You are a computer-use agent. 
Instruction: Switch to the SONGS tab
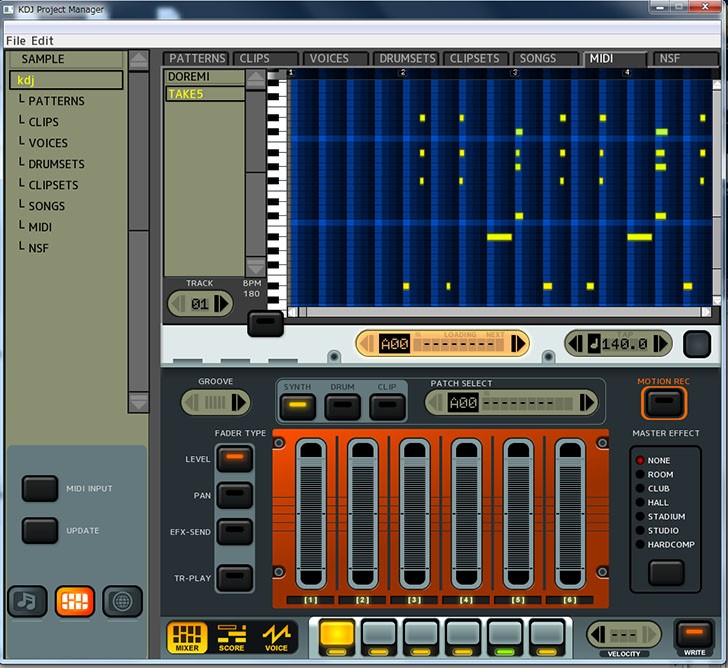coord(546,58)
